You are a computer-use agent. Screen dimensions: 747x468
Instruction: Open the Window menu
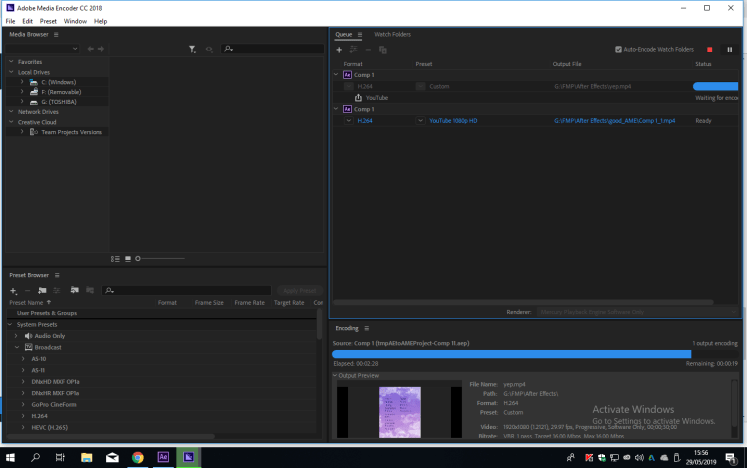(x=75, y=21)
